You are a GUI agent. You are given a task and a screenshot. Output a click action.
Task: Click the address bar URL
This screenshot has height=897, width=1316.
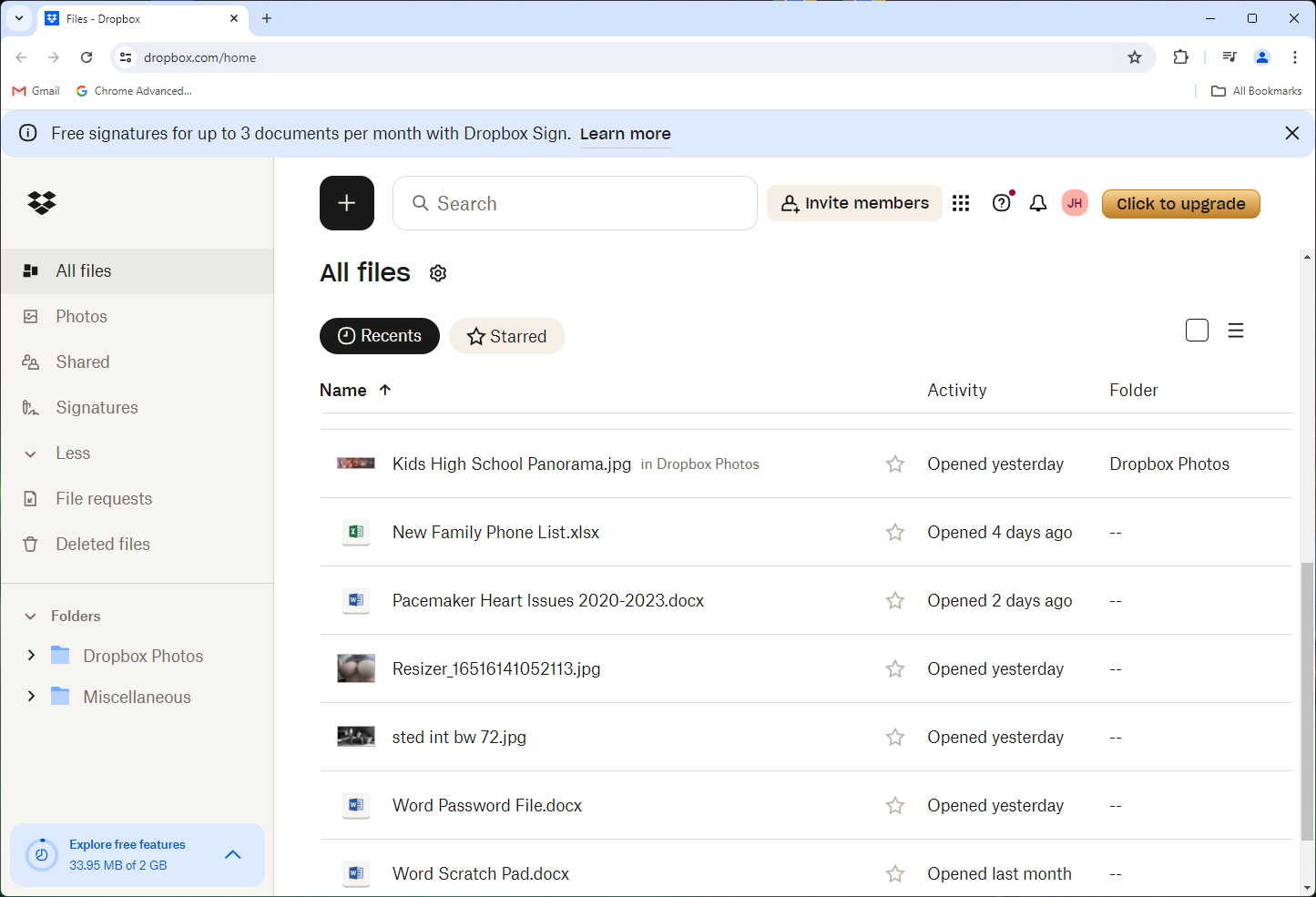point(200,57)
